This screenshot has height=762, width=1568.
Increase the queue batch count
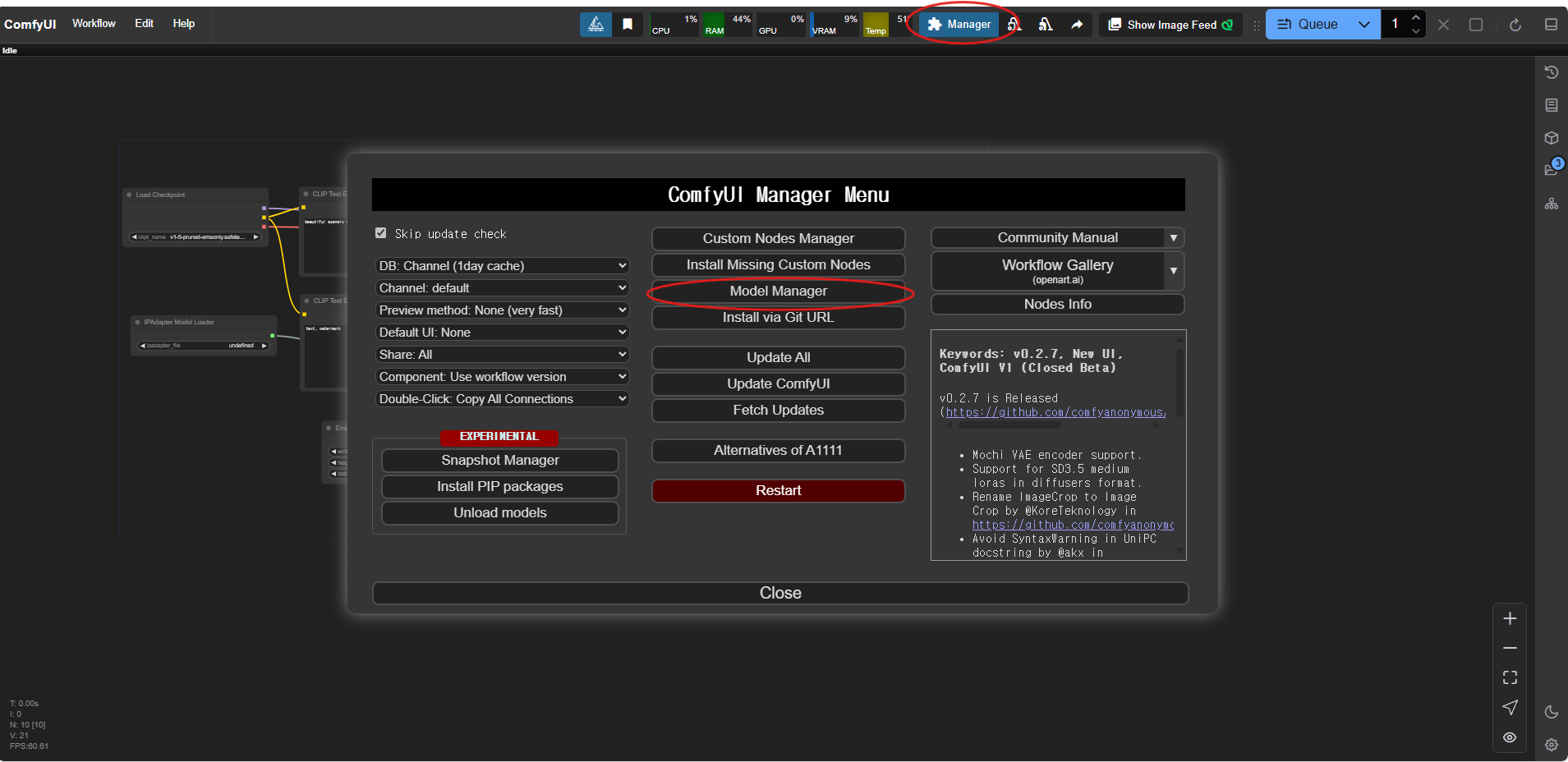point(1416,18)
